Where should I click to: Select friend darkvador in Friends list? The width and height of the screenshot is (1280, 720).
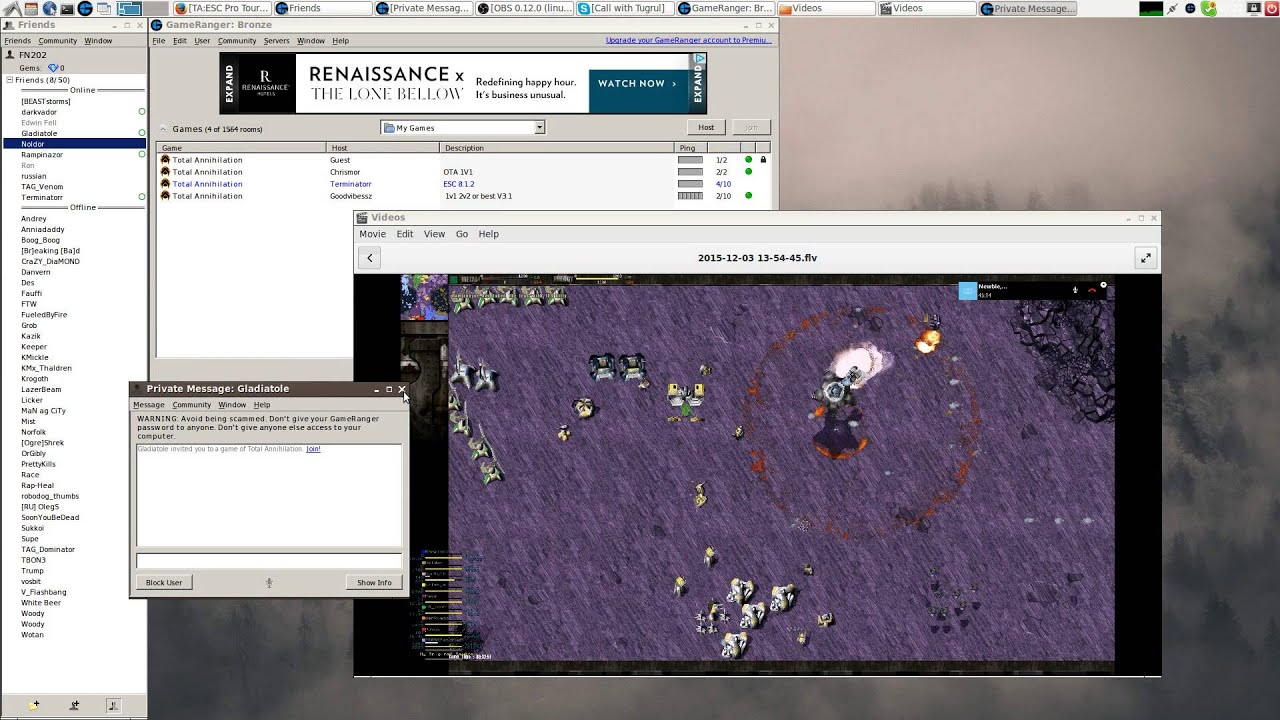[39, 112]
